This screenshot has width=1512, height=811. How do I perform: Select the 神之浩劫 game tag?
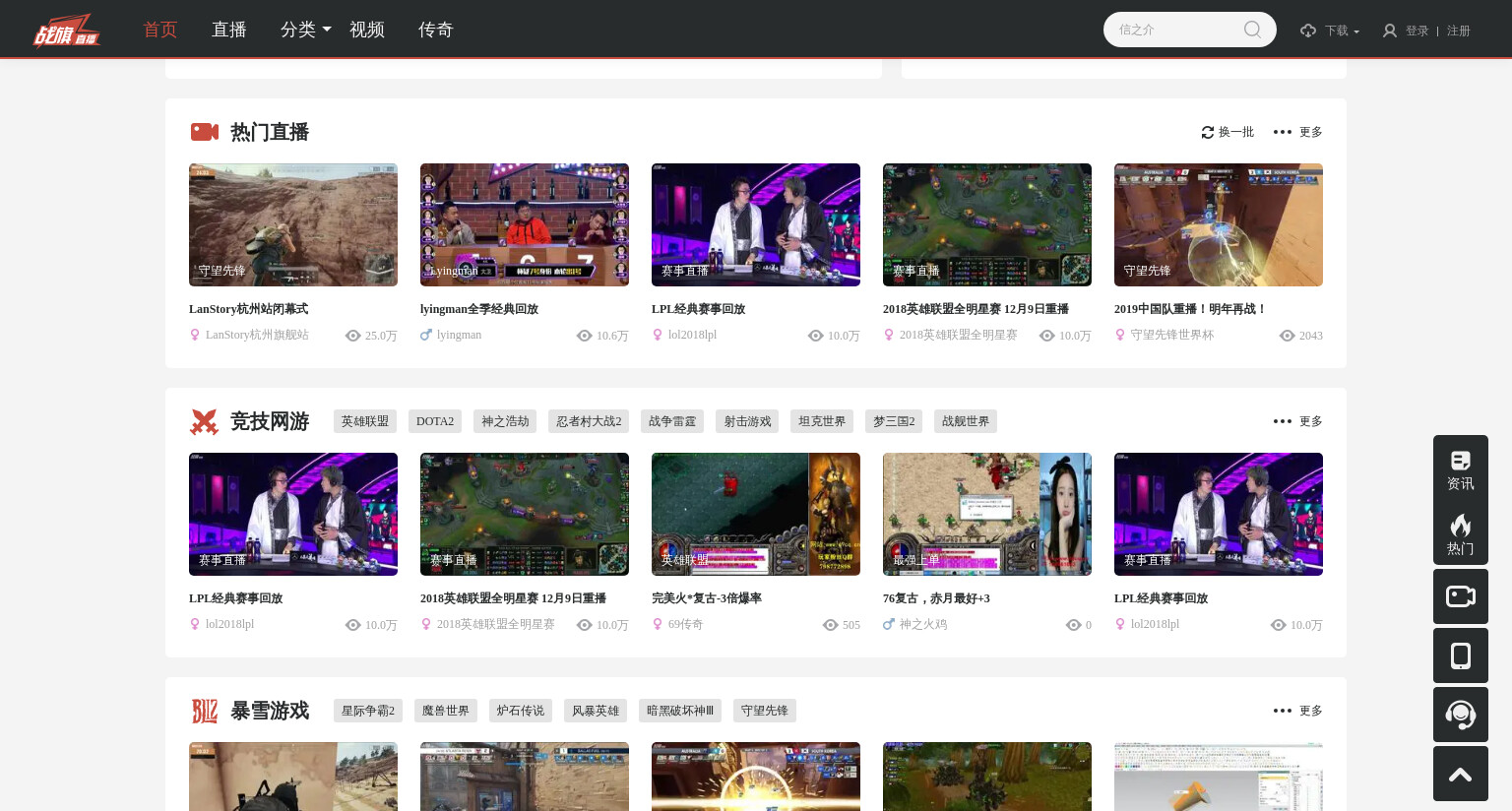tap(505, 421)
